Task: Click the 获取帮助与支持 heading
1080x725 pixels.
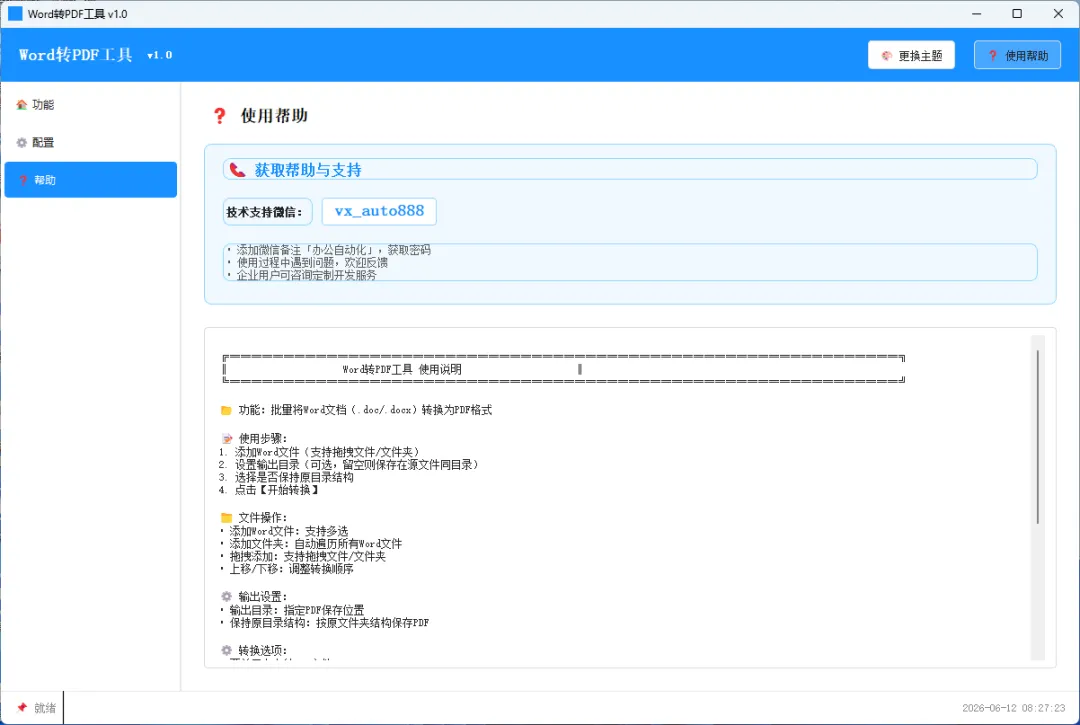Action: 308,170
